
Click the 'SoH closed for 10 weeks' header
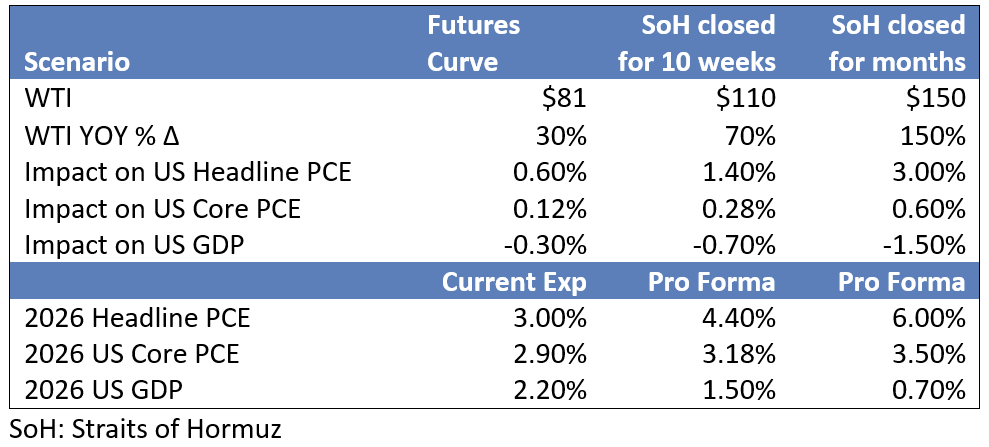pyautogui.click(x=697, y=43)
